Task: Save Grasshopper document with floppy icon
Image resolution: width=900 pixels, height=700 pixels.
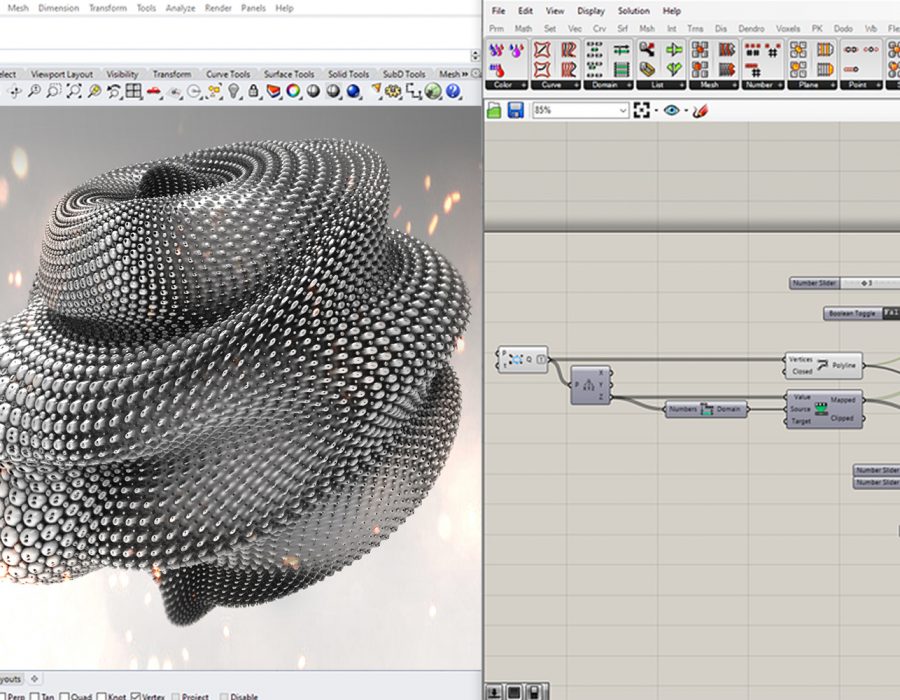Action: [x=515, y=110]
